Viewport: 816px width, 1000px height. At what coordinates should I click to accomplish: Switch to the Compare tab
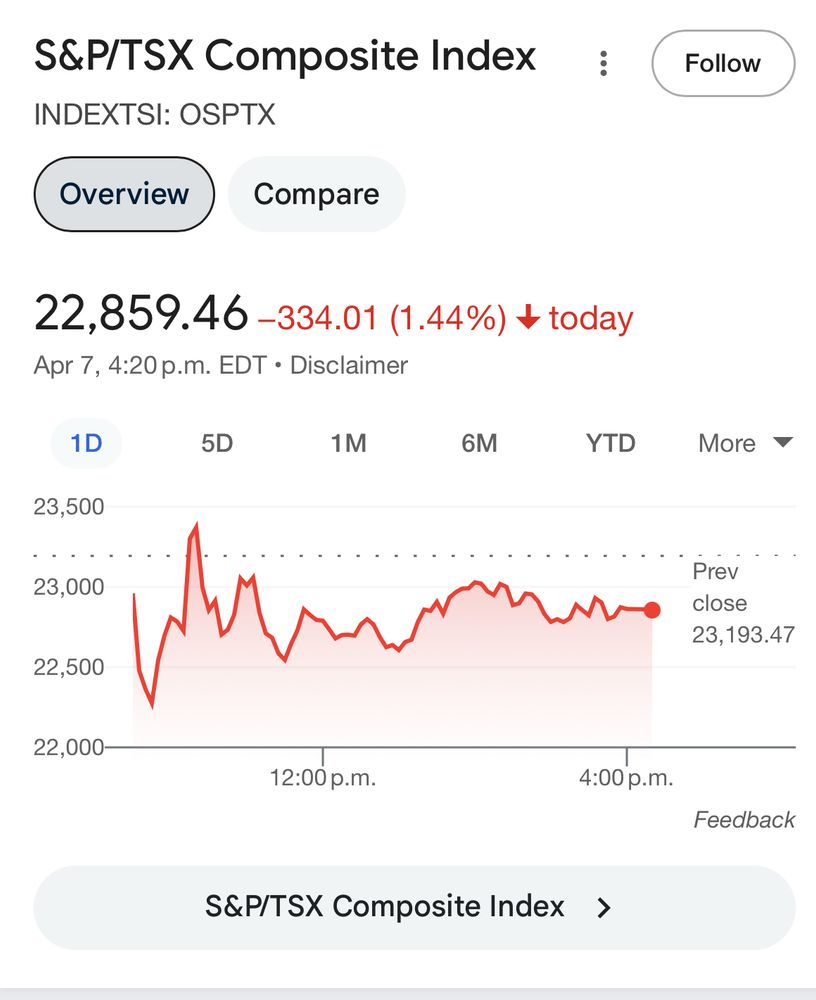[x=316, y=194]
